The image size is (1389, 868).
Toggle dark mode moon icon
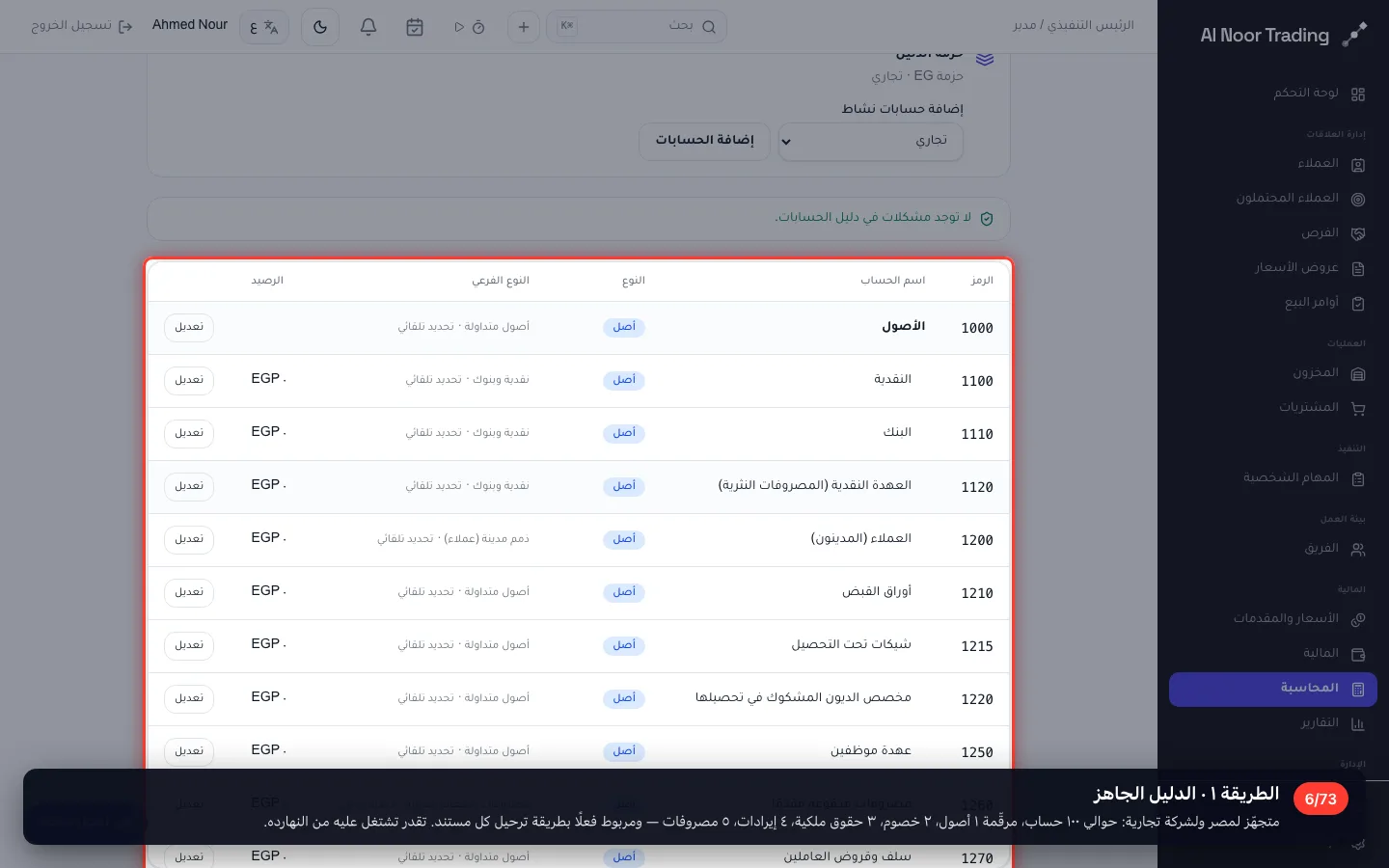320,27
